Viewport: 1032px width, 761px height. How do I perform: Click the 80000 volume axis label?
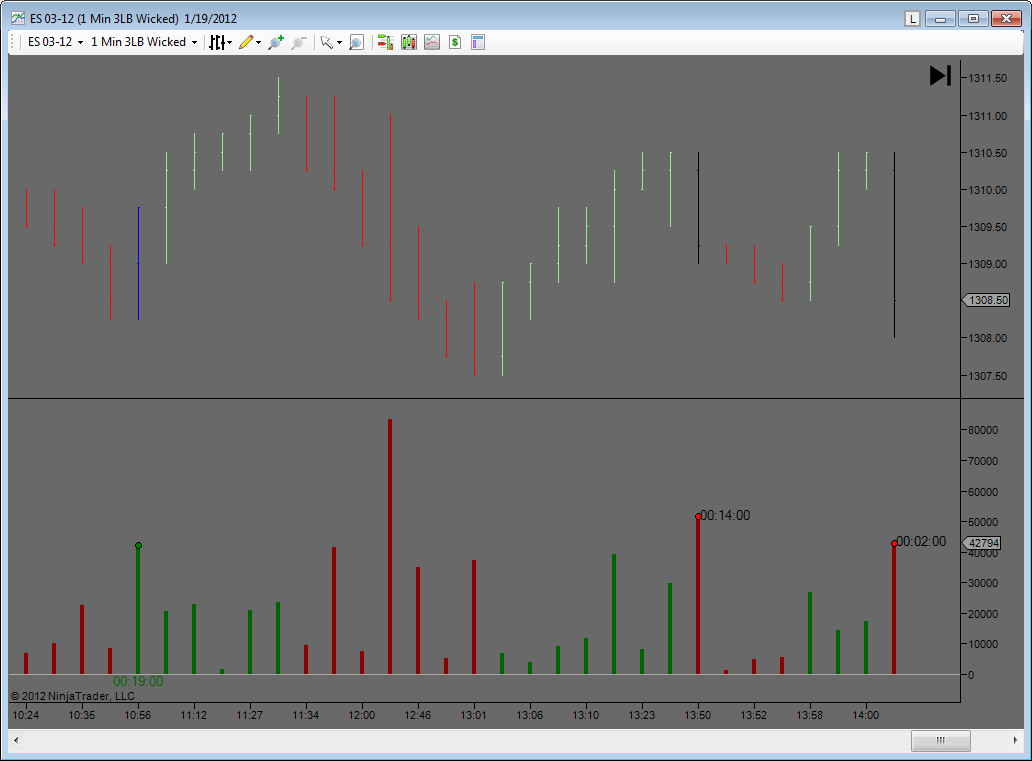pos(983,431)
